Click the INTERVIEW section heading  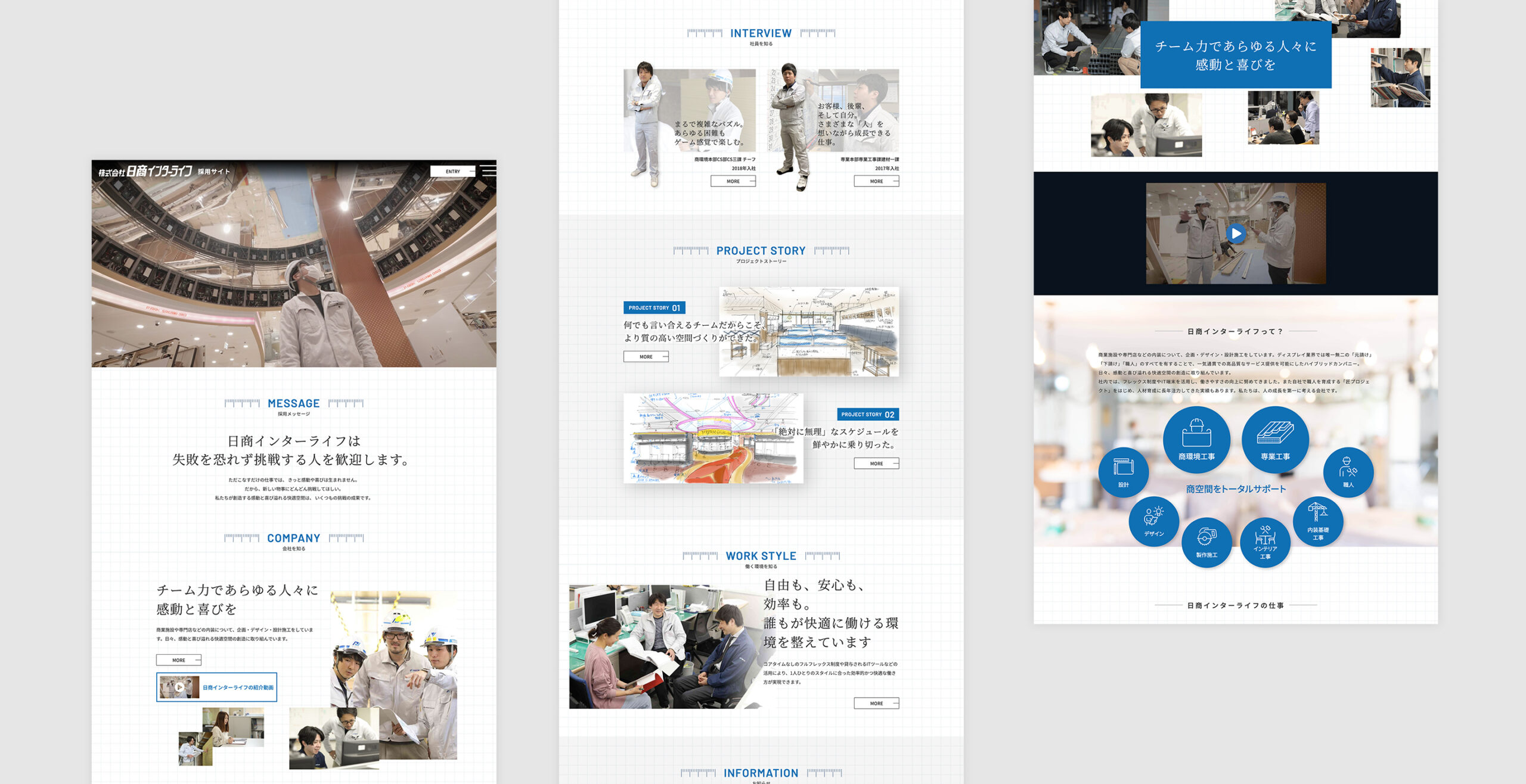[761, 33]
